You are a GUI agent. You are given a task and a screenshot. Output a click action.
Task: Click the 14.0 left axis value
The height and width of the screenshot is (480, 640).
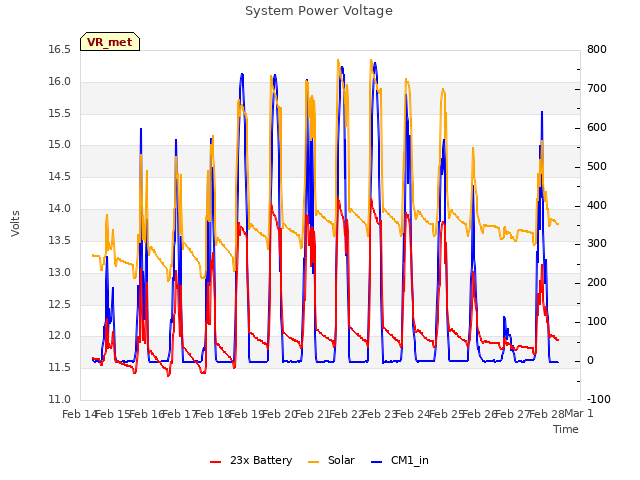[60, 209]
